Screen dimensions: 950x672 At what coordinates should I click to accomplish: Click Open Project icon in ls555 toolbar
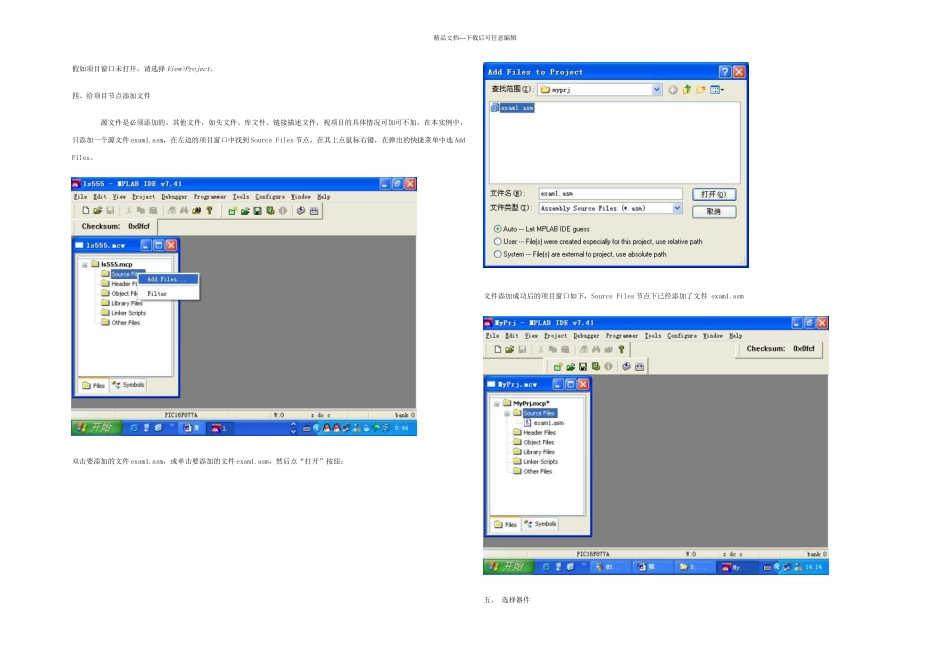click(245, 211)
